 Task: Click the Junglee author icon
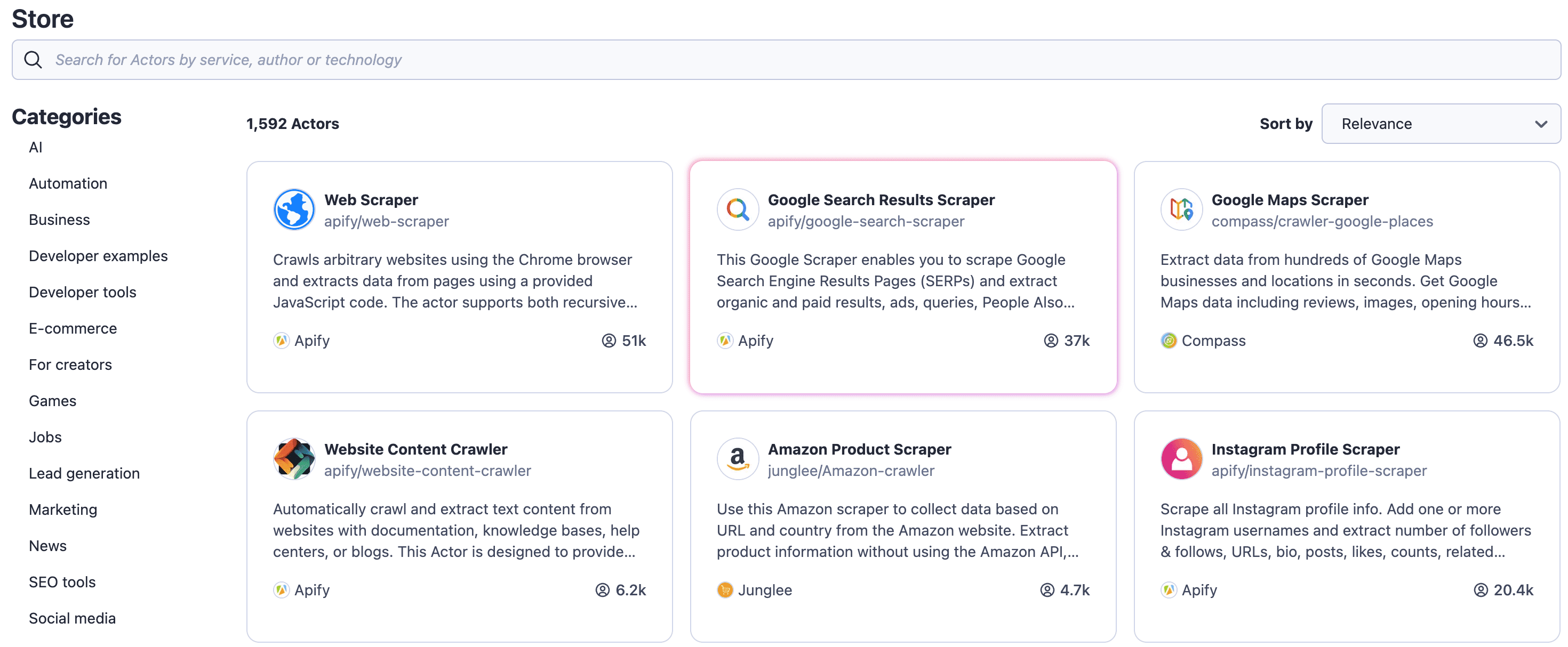[724, 589]
